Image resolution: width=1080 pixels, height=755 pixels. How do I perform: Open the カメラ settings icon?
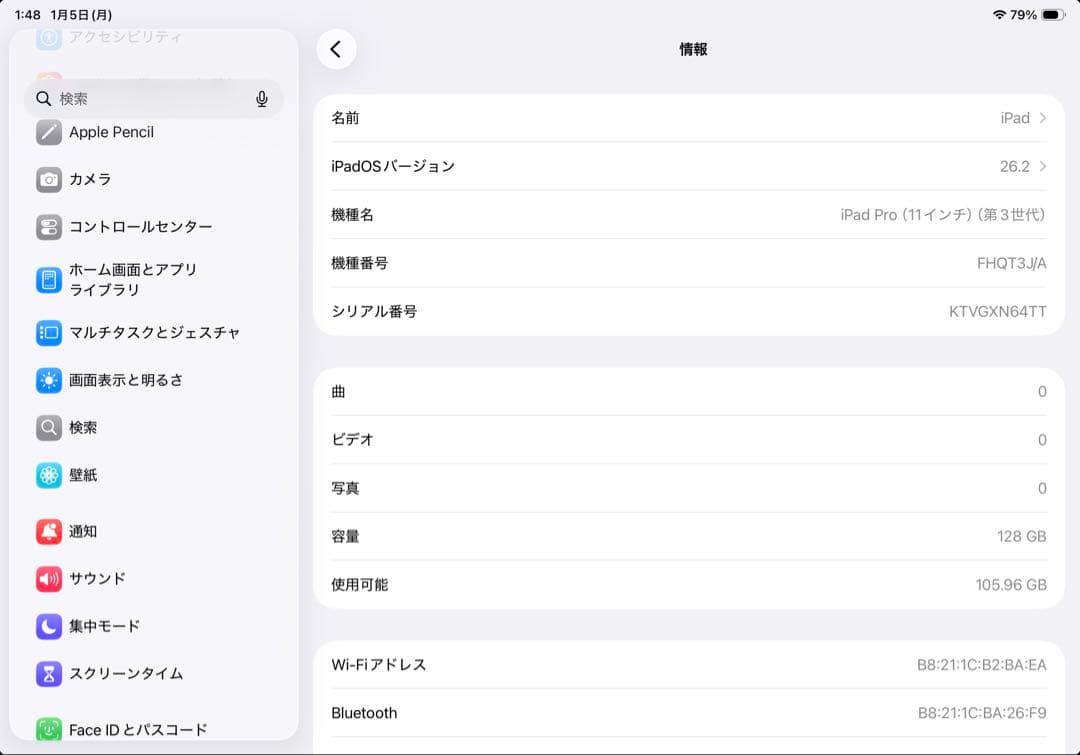tap(48, 180)
